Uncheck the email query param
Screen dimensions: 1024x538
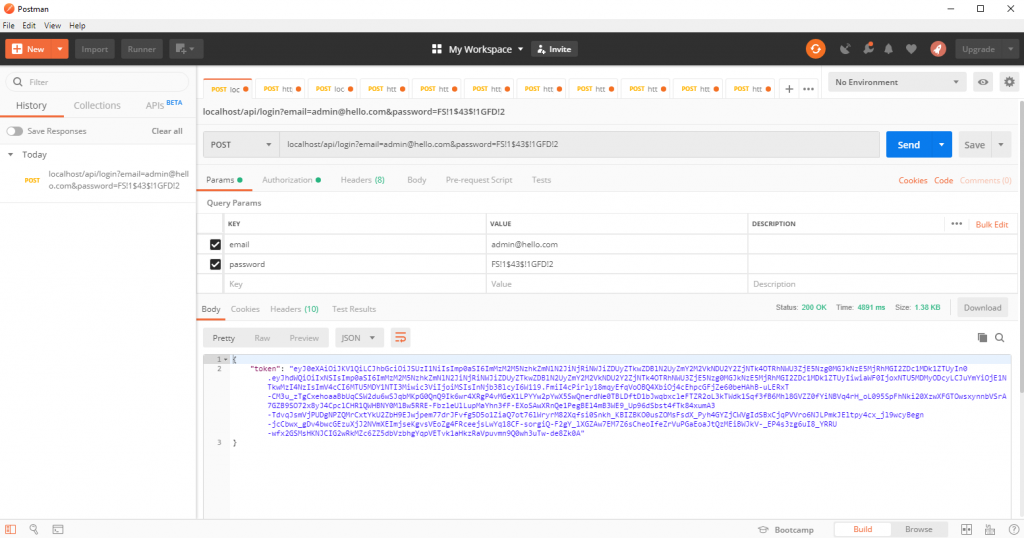pos(215,244)
